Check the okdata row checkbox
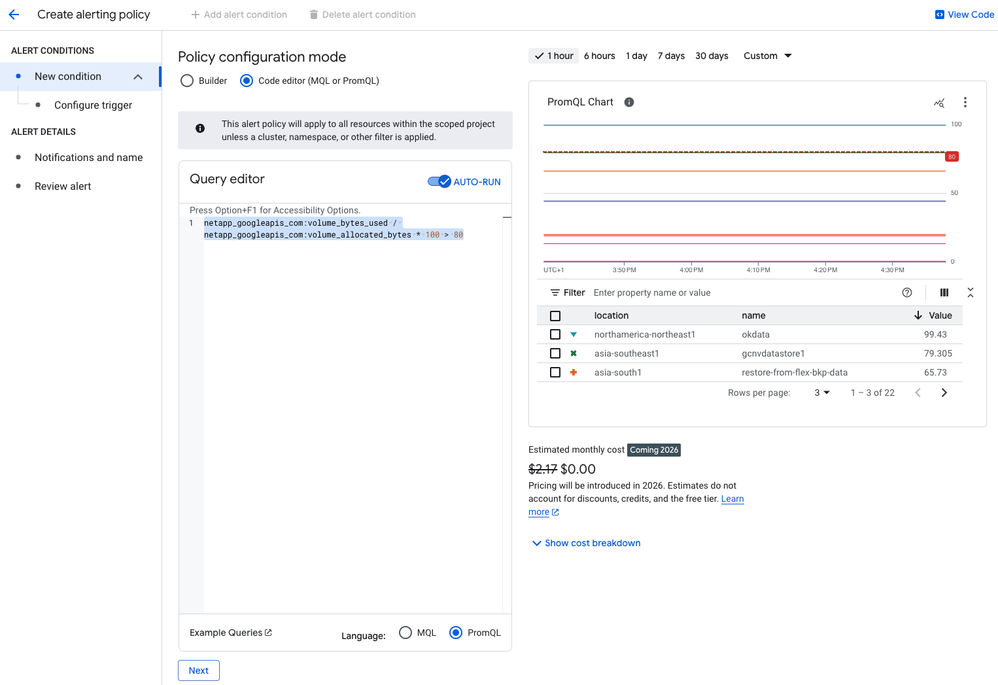998x685 pixels. pos(555,335)
